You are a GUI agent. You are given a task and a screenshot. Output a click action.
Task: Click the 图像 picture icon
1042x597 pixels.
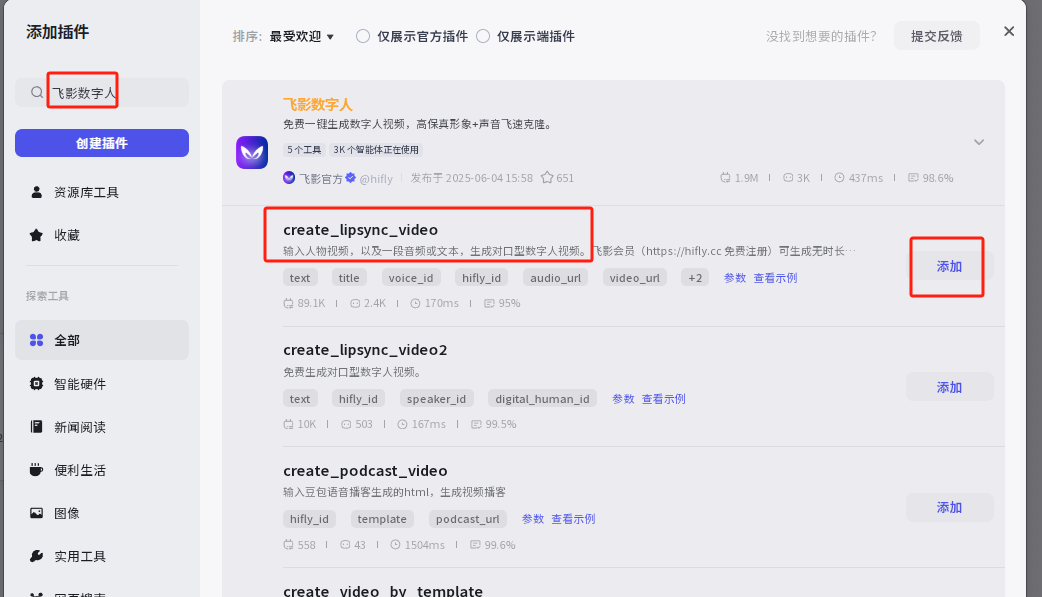click(37, 513)
